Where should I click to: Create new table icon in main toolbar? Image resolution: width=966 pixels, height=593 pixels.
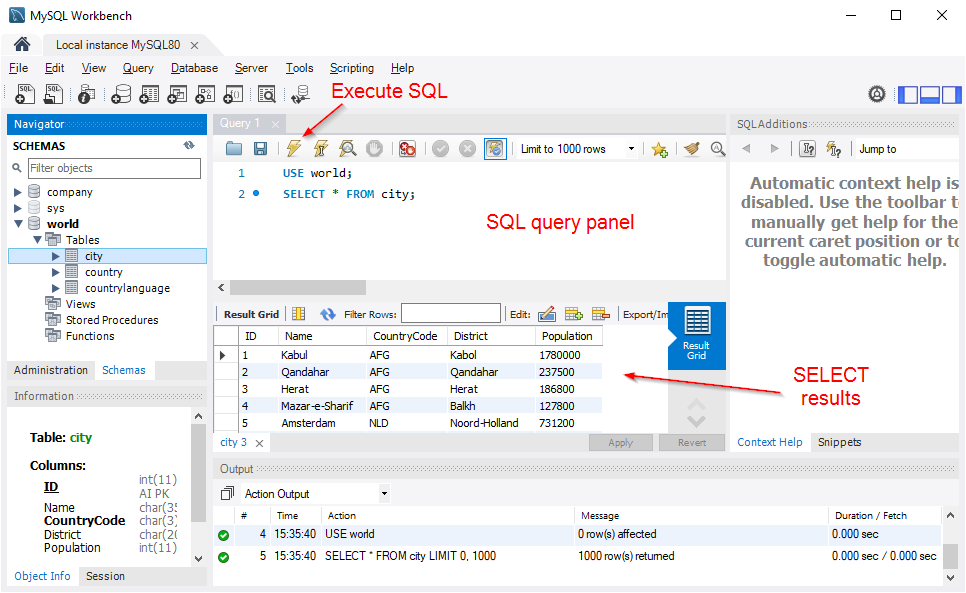149,94
